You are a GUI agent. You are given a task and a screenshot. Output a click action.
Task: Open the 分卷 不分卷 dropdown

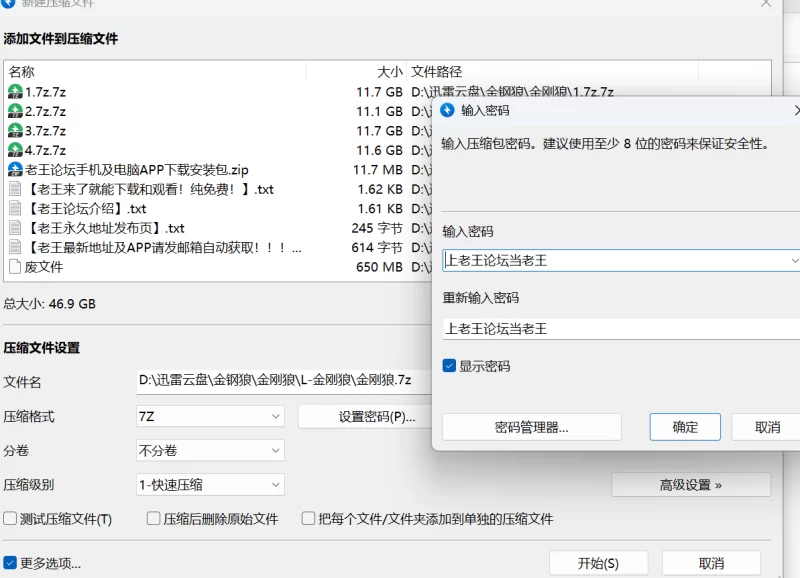click(x=210, y=450)
